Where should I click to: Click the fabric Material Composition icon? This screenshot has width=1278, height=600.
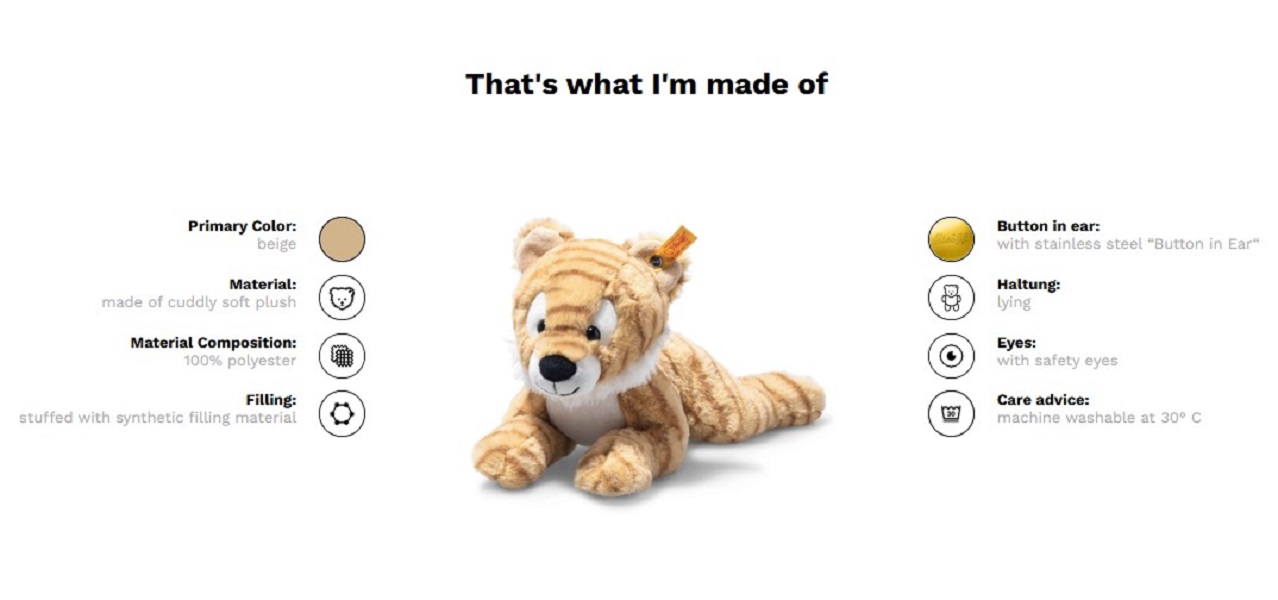coord(342,356)
